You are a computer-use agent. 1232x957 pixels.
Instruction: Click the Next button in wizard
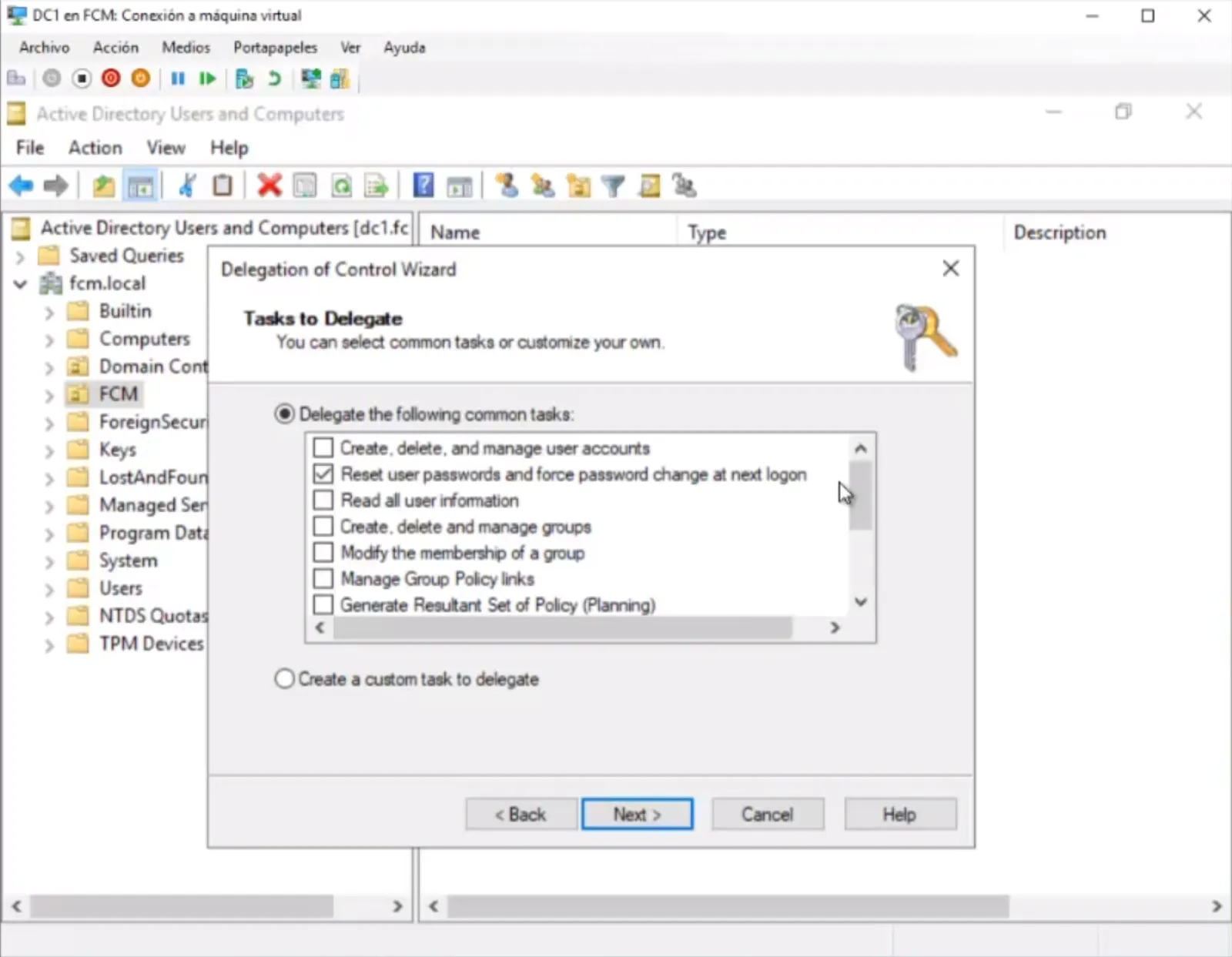point(637,815)
